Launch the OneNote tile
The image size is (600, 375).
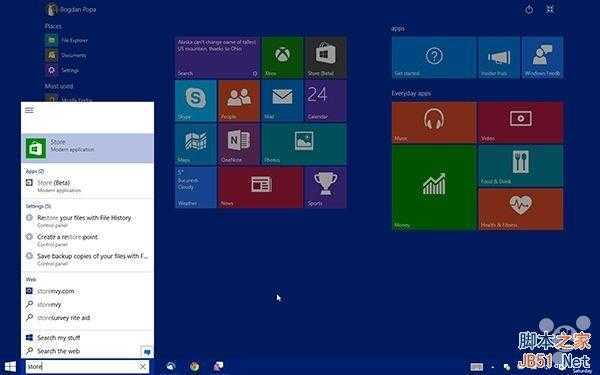[x=239, y=144]
